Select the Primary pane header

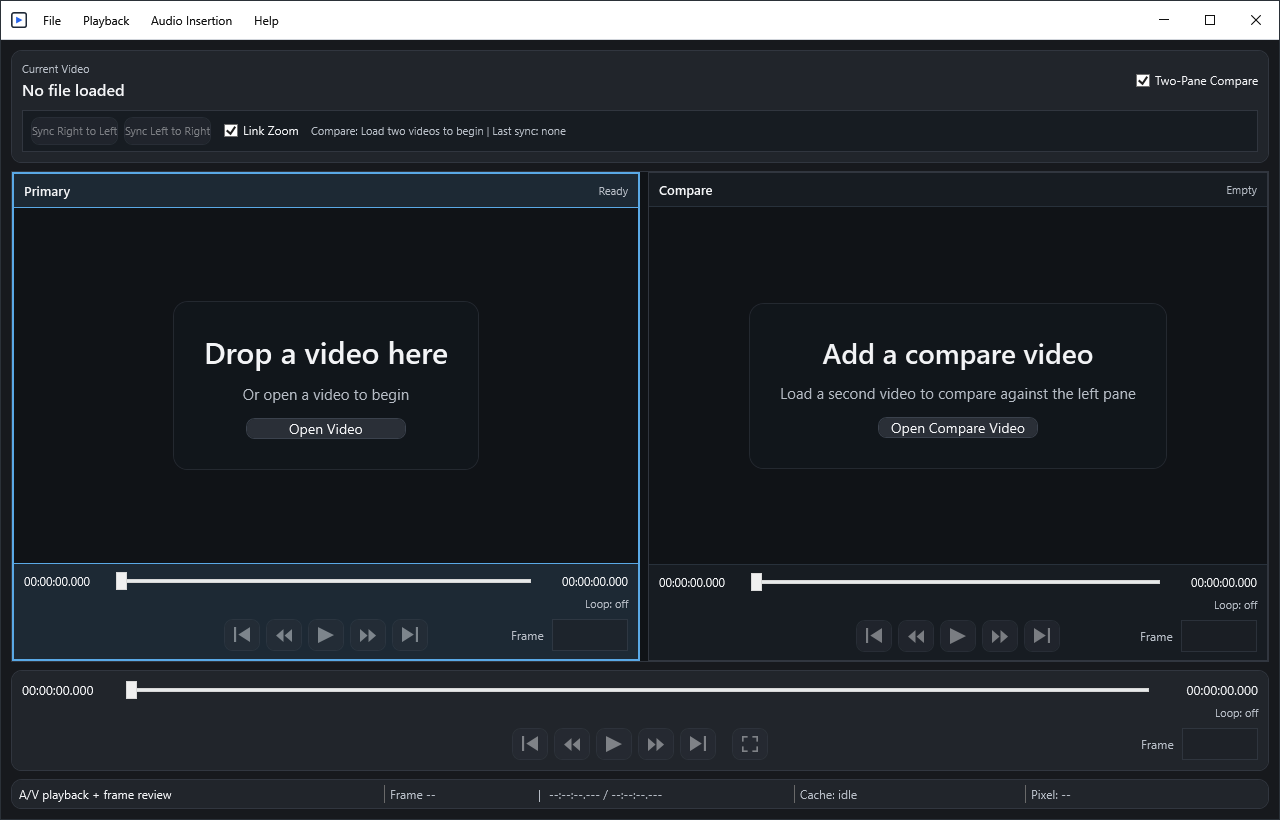coord(326,191)
